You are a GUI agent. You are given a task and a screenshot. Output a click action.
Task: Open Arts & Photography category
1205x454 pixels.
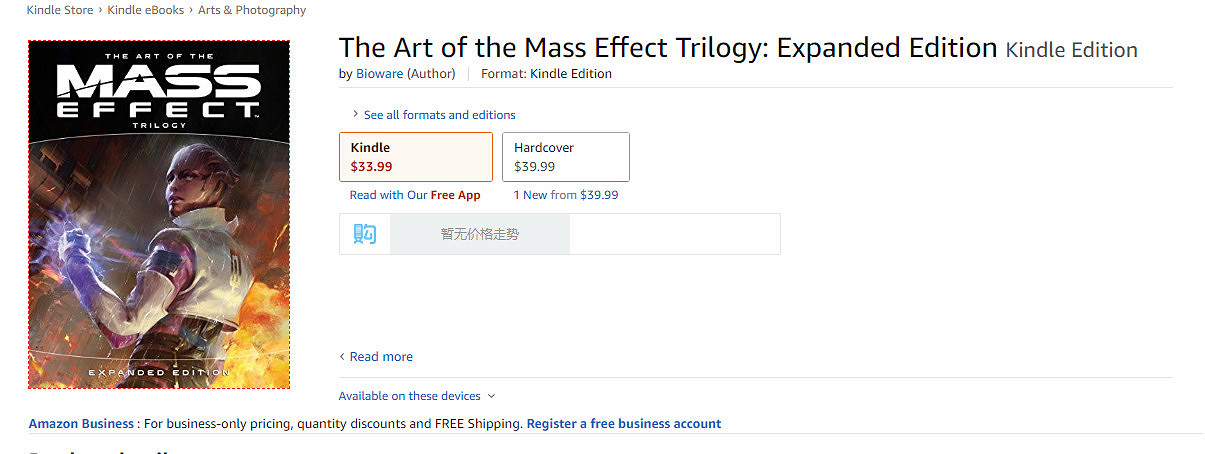tap(252, 10)
